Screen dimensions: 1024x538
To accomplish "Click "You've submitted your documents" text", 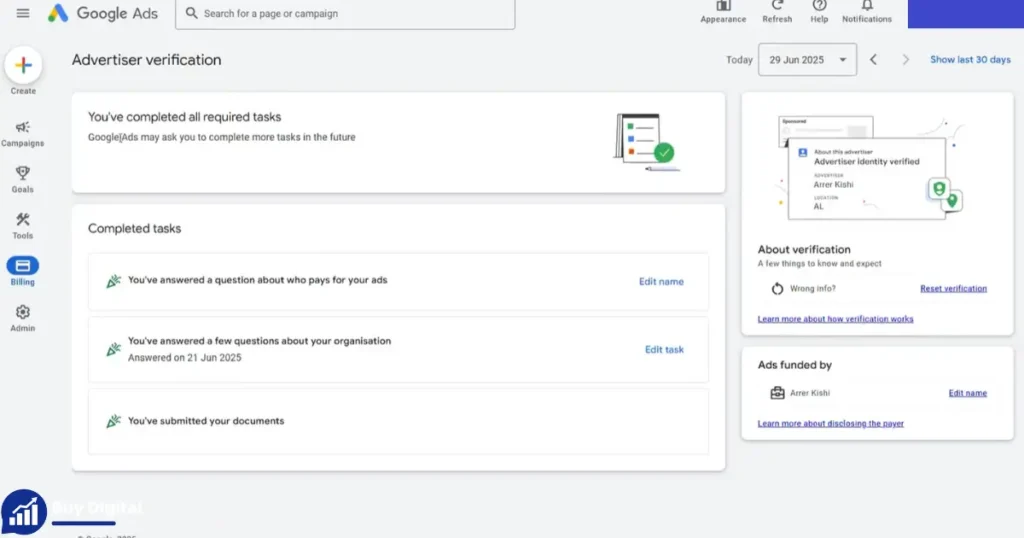I will 206,420.
